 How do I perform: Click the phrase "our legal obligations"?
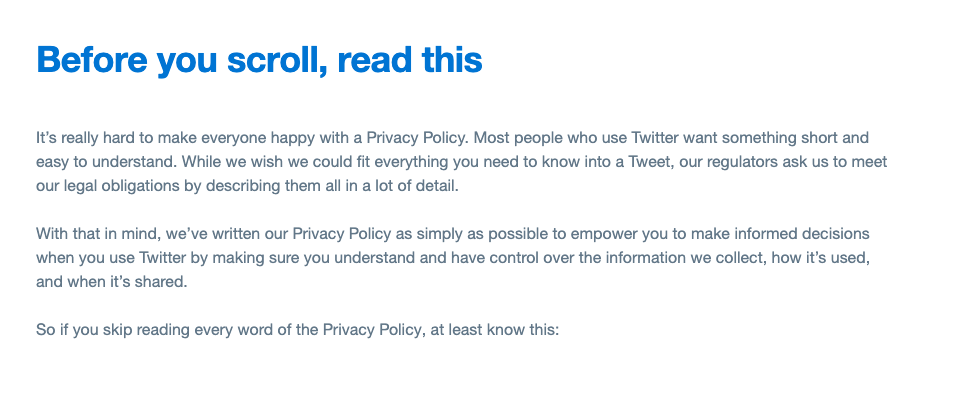click(108, 186)
